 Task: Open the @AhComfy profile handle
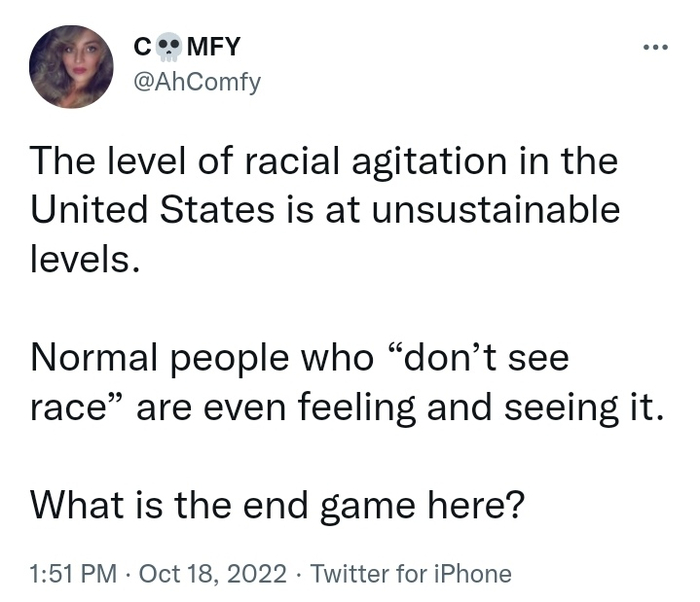195,82
